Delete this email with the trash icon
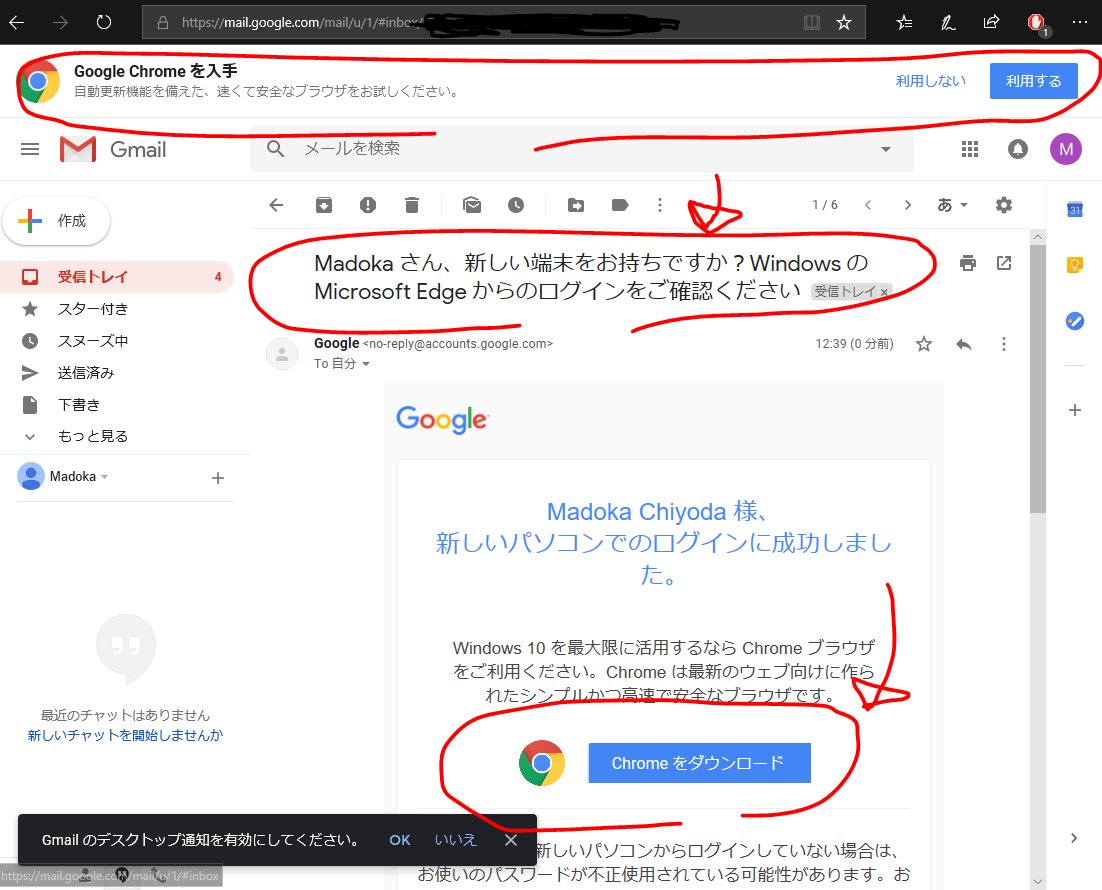Image resolution: width=1102 pixels, height=890 pixels. [412, 205]
